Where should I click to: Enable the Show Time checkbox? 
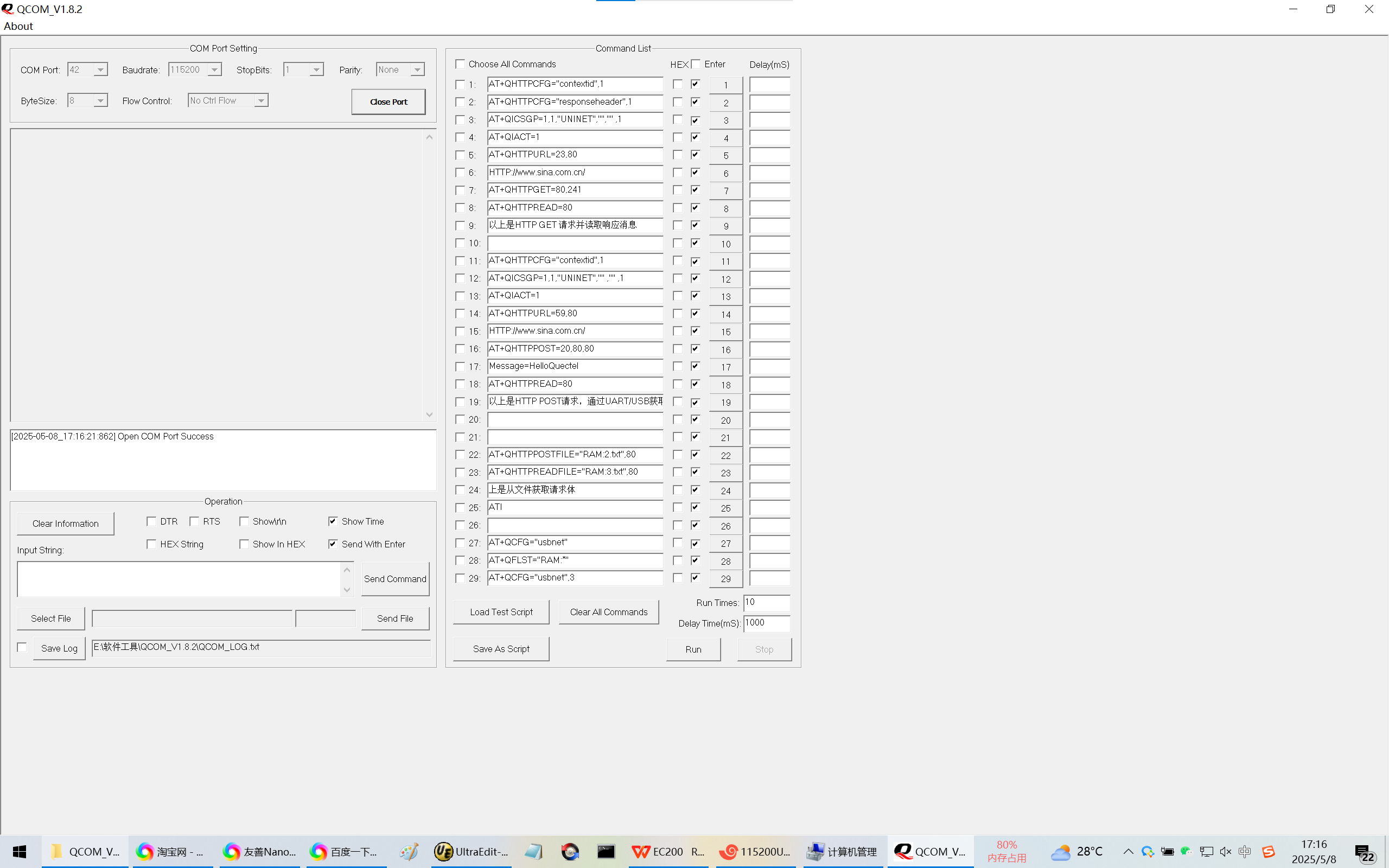point(333,521)
